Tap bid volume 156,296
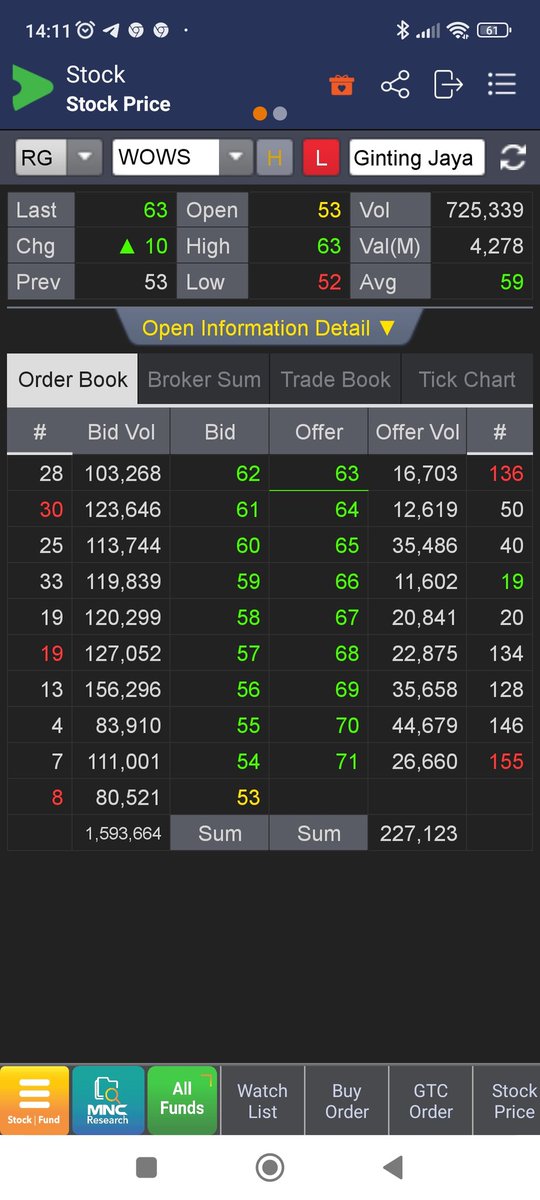 click(122, 689)
